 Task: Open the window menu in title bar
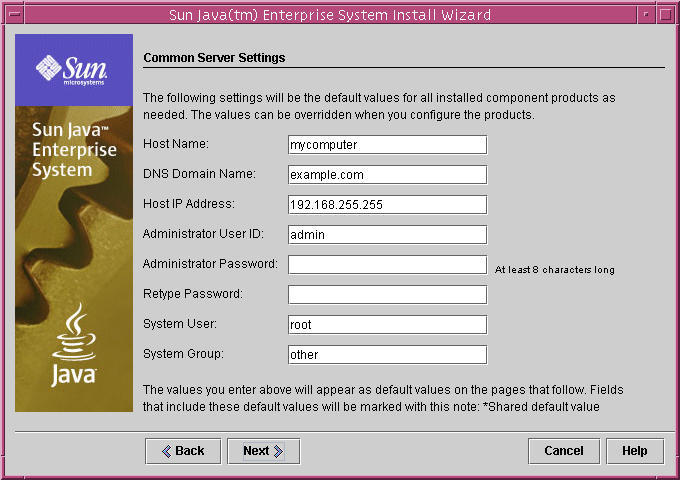(15, 14)
